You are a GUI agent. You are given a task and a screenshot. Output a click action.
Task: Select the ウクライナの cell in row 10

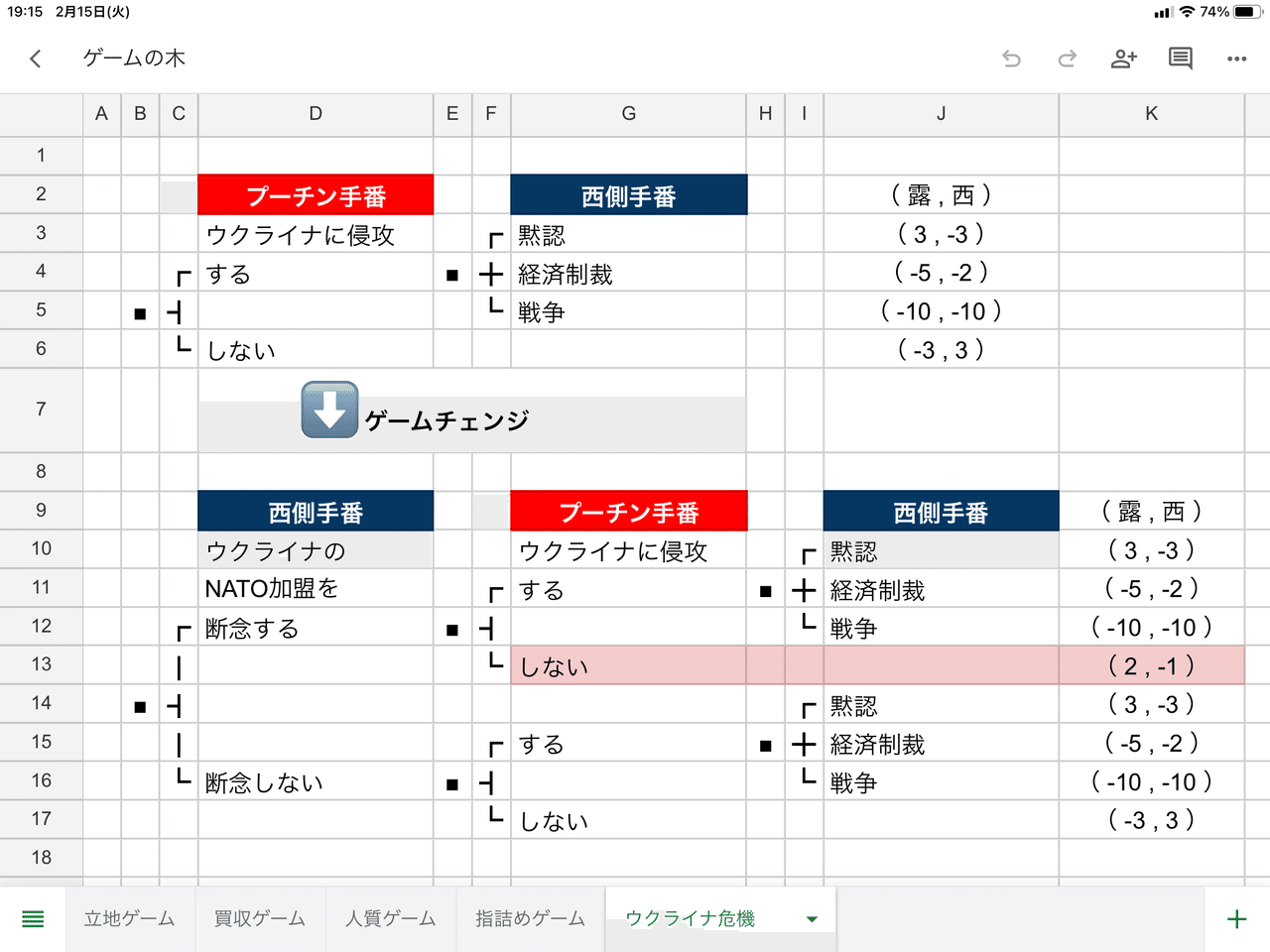point(316,549)
